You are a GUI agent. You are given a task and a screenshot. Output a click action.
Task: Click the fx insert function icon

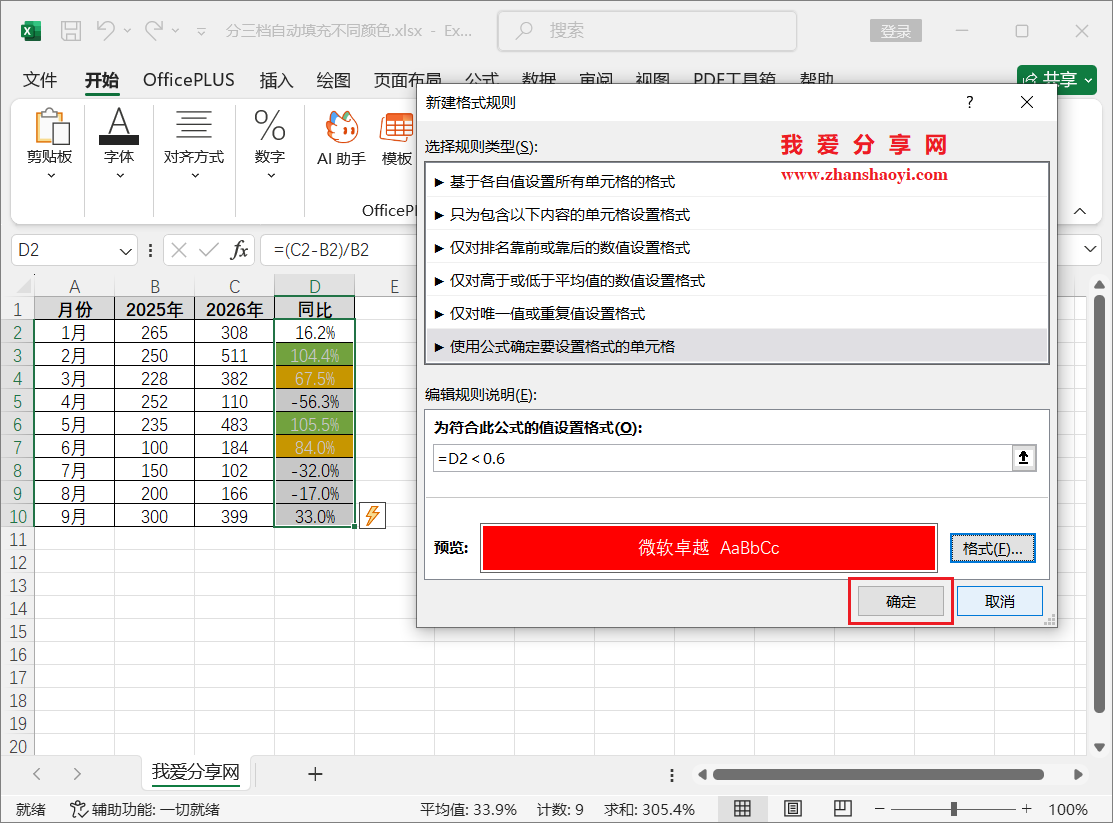239,250
